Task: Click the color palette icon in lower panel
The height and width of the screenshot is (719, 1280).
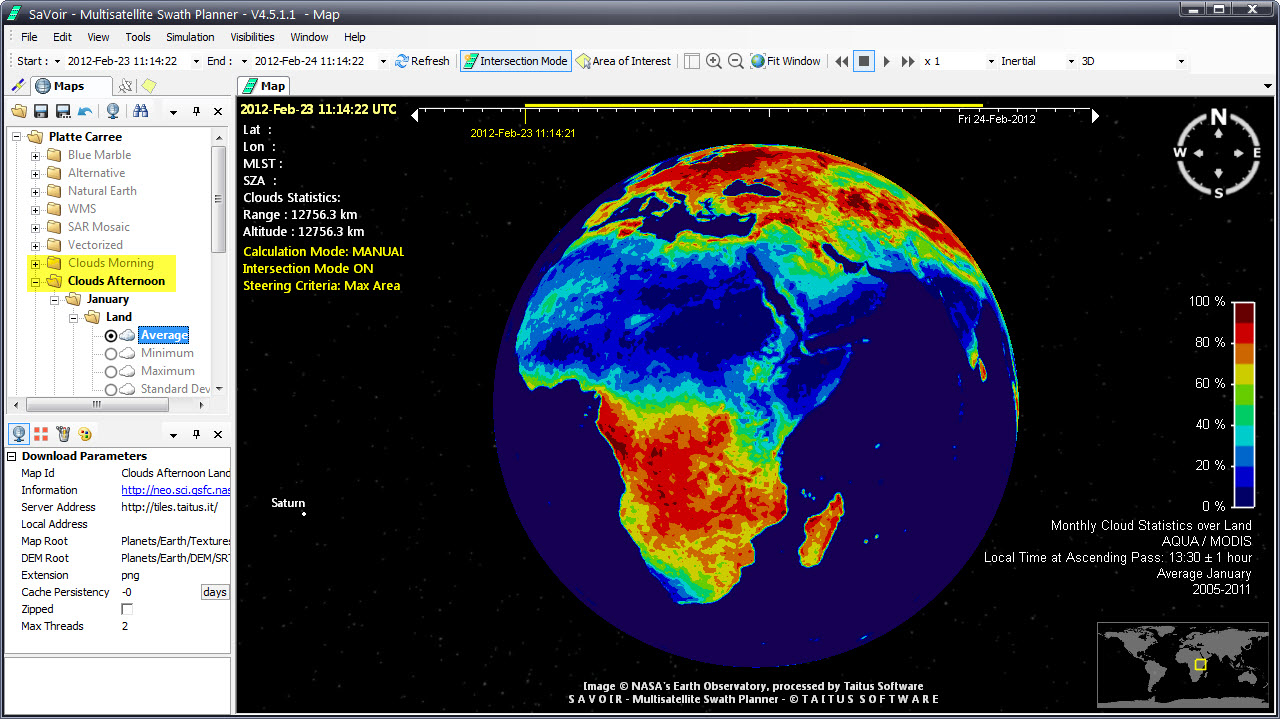Action: coord(85,434)
